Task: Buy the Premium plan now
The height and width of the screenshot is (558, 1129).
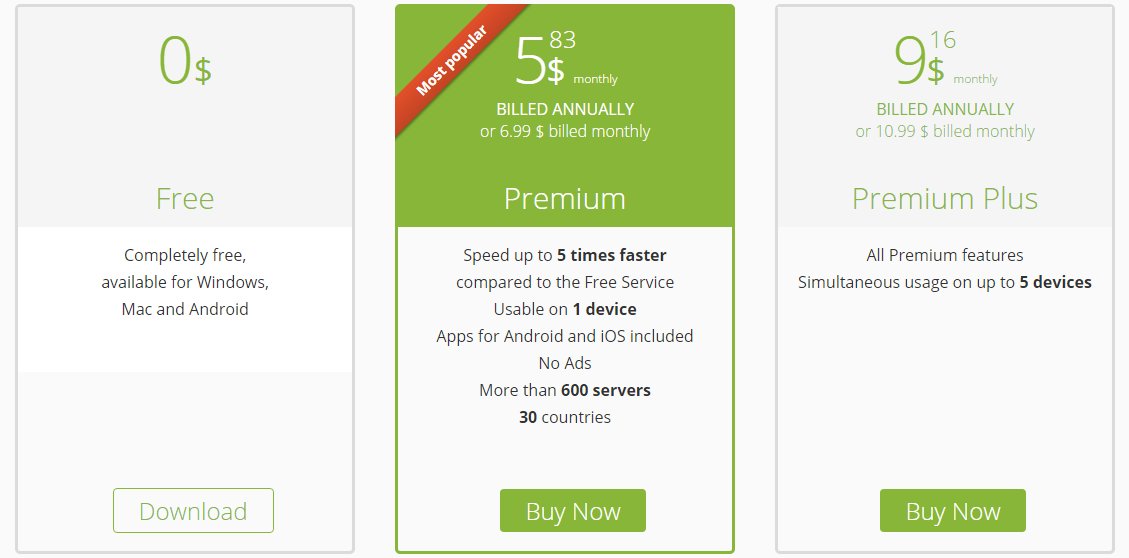Action: [573, 510]
